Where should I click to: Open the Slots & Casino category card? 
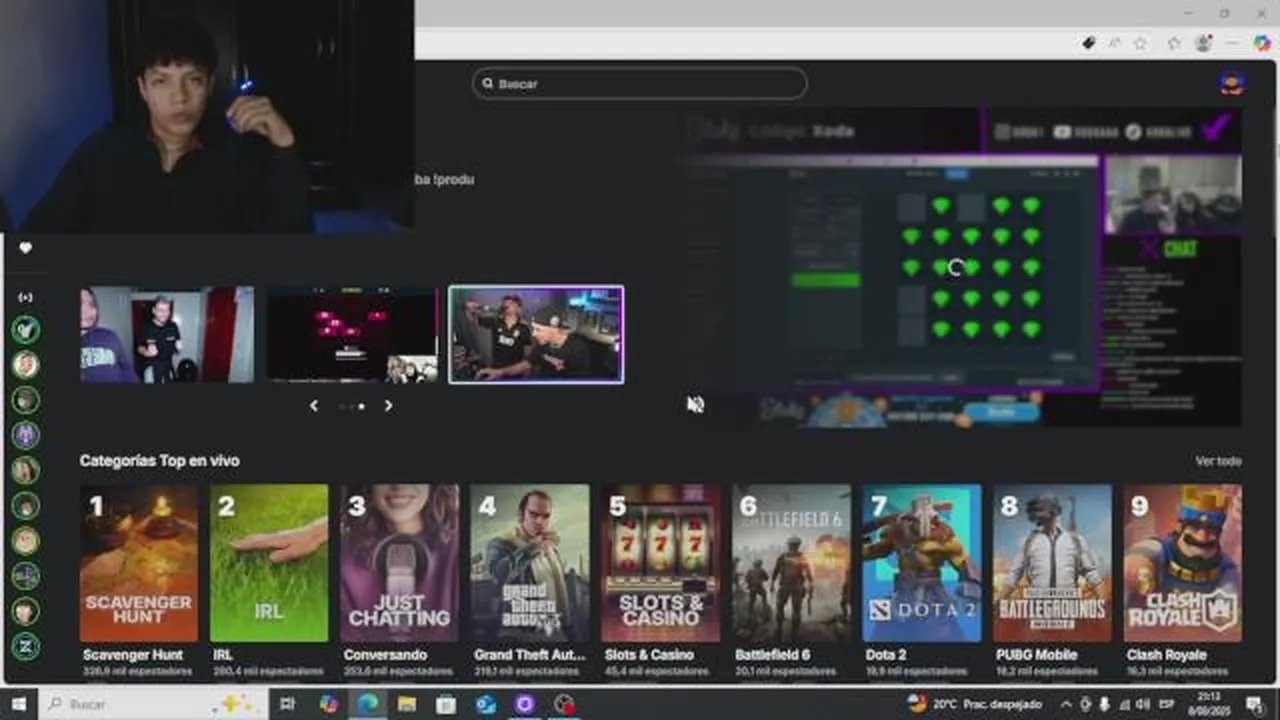661,563
